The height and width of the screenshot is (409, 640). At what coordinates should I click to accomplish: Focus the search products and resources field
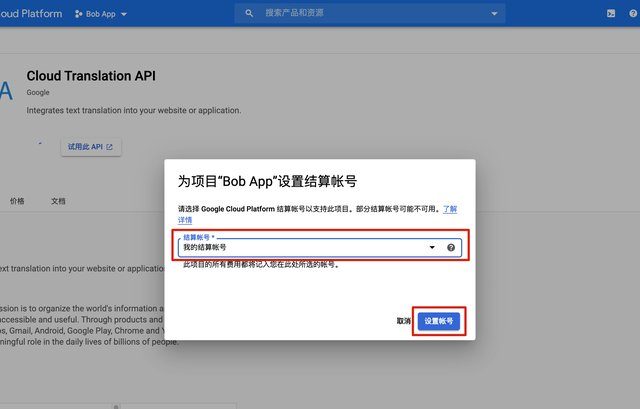[x=369, y=13]
